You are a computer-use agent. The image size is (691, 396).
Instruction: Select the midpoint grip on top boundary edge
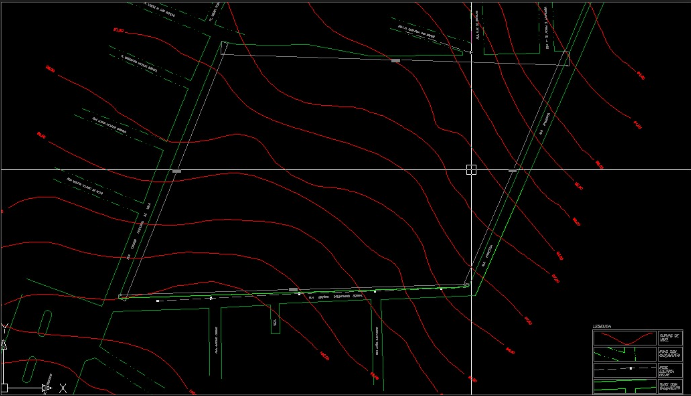(x=395, y=60)
